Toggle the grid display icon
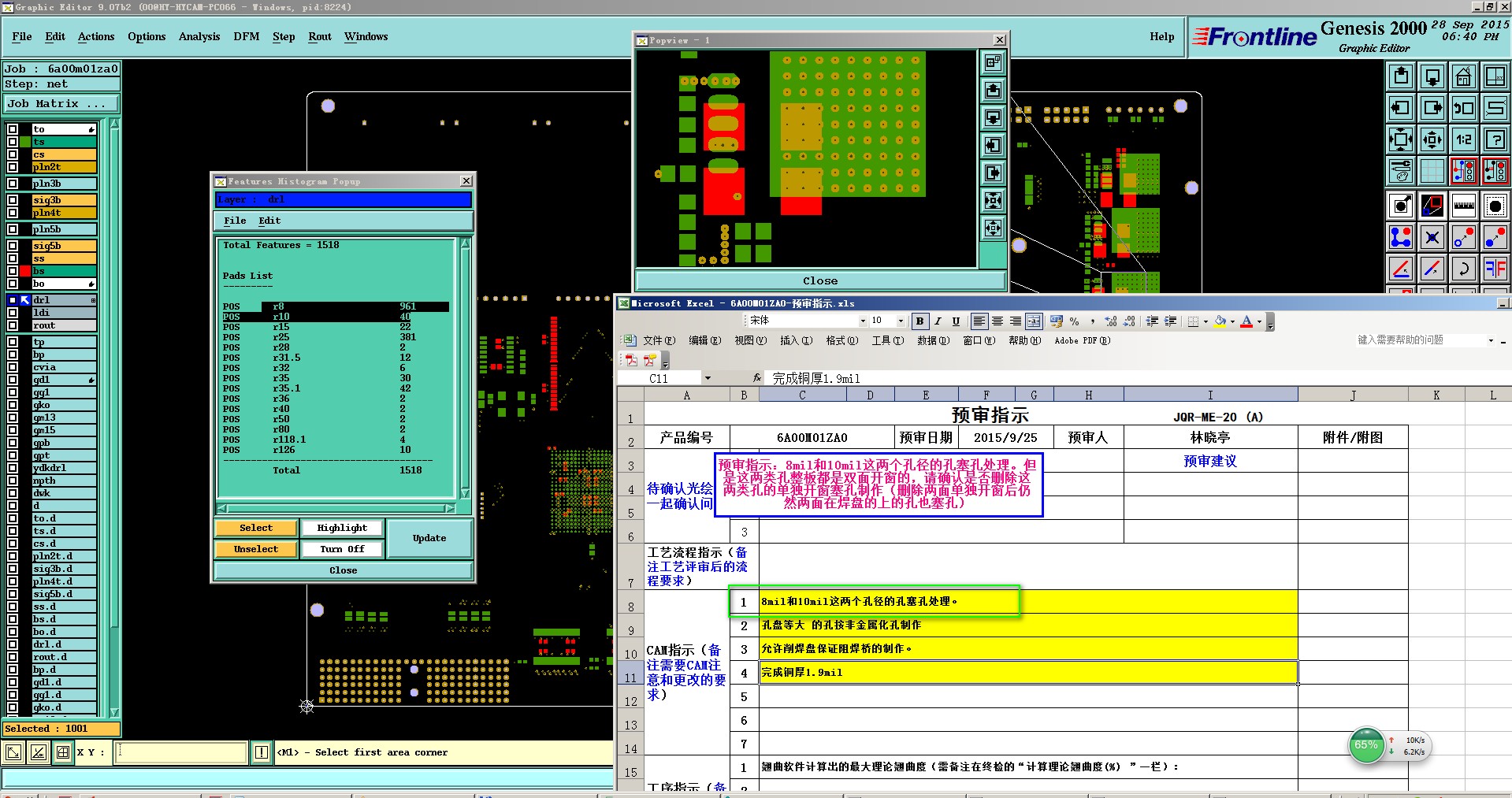Viewport: 1512px width, 798px height. [1432, 170]
